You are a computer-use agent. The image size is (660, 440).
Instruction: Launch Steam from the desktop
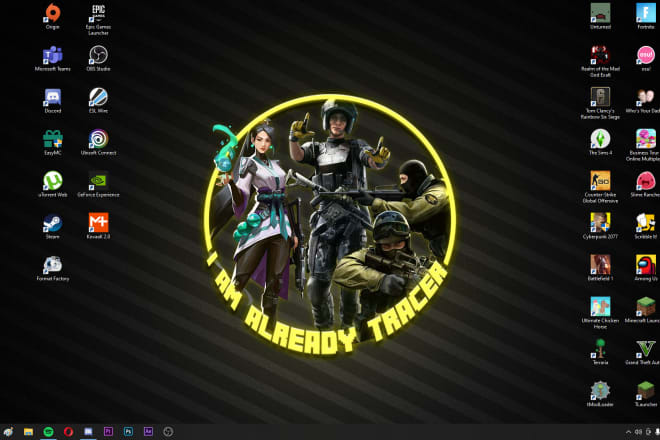[x=52, y=223]
